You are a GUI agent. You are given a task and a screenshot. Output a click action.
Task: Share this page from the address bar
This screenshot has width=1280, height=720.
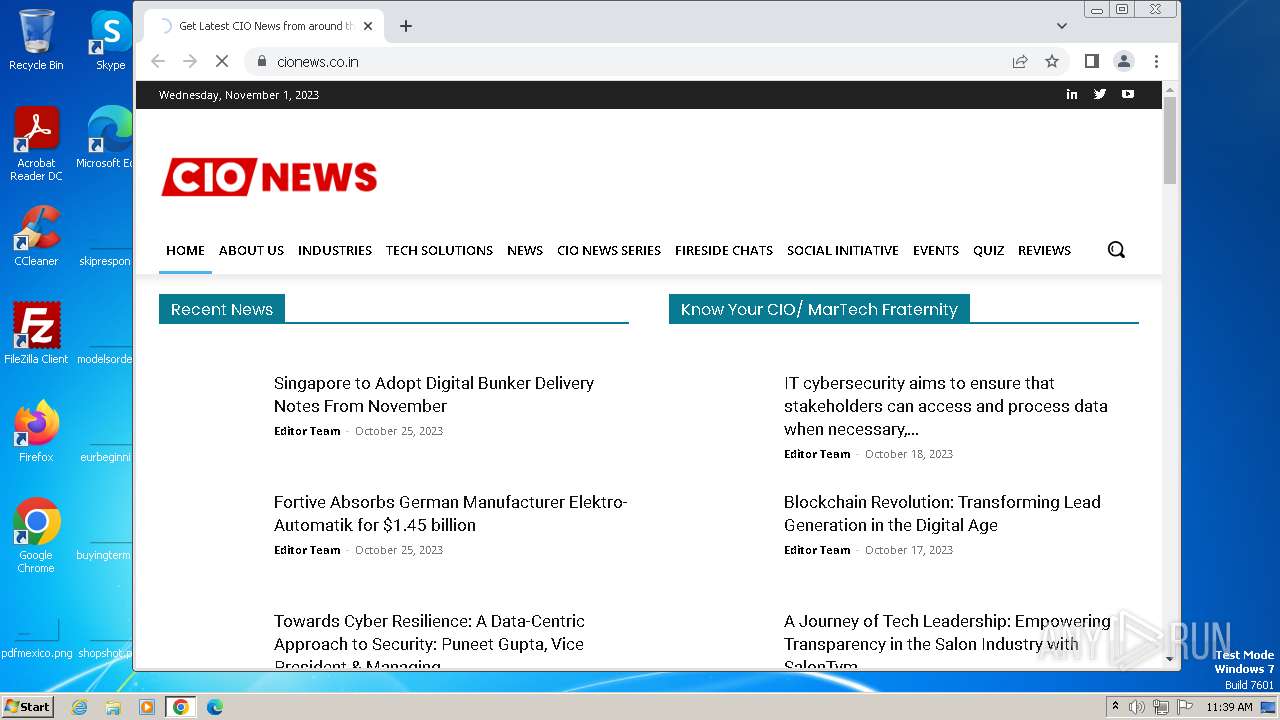(x=1020, y=61)
